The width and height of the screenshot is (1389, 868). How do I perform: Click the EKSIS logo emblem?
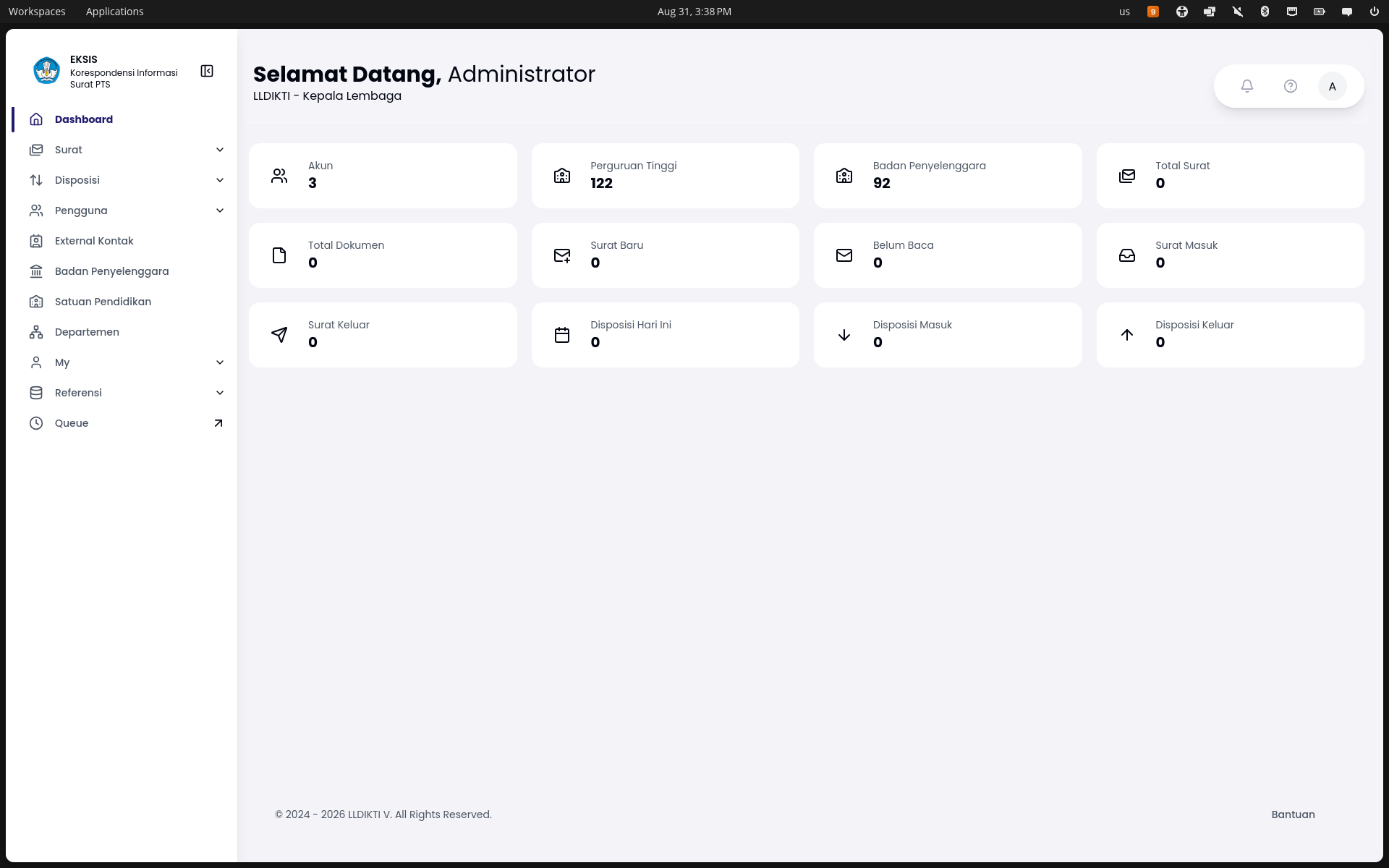[x=47, y=71]
